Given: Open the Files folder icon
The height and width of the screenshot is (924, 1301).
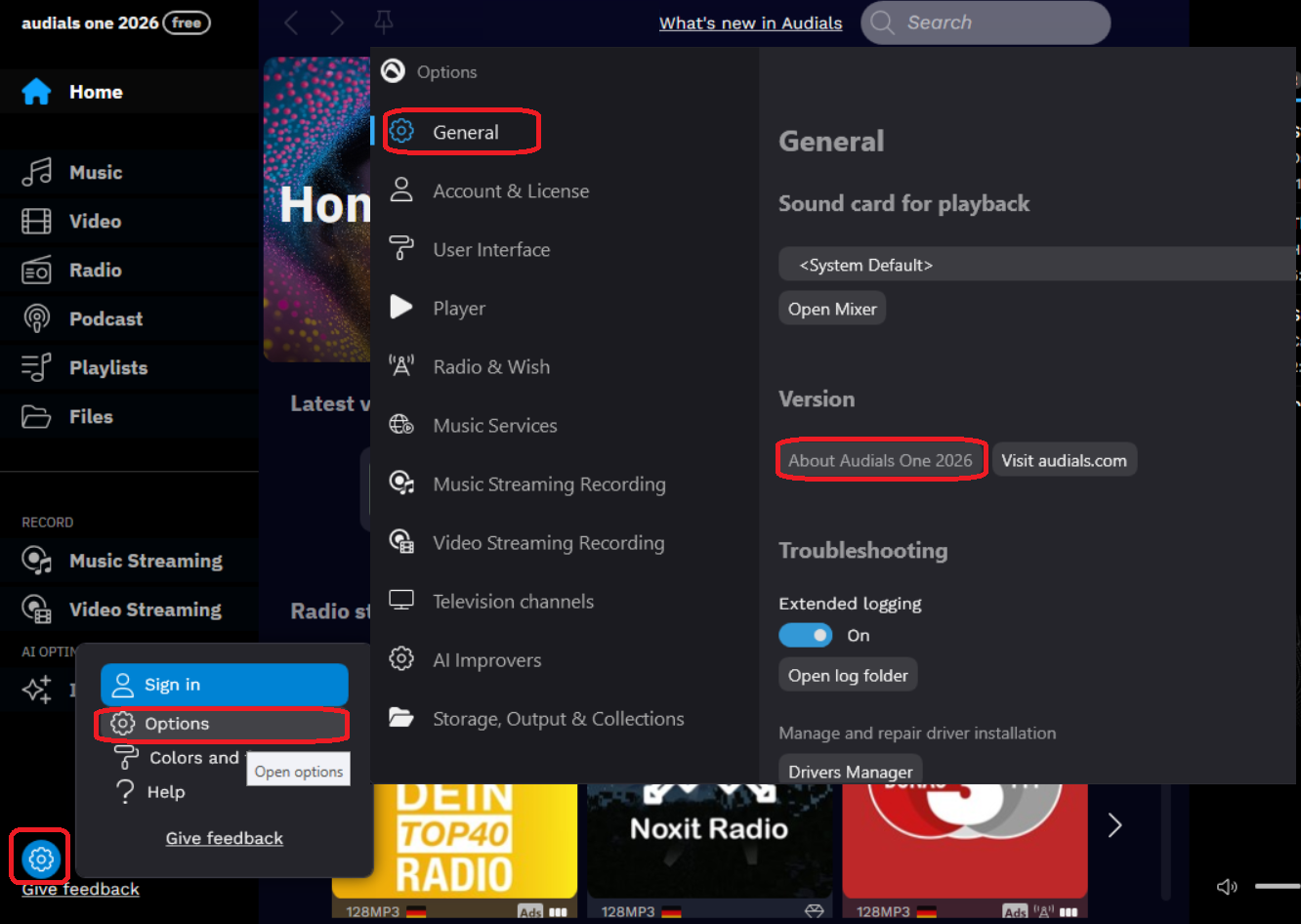Looking at the screenshot, I should pos(36,417).
